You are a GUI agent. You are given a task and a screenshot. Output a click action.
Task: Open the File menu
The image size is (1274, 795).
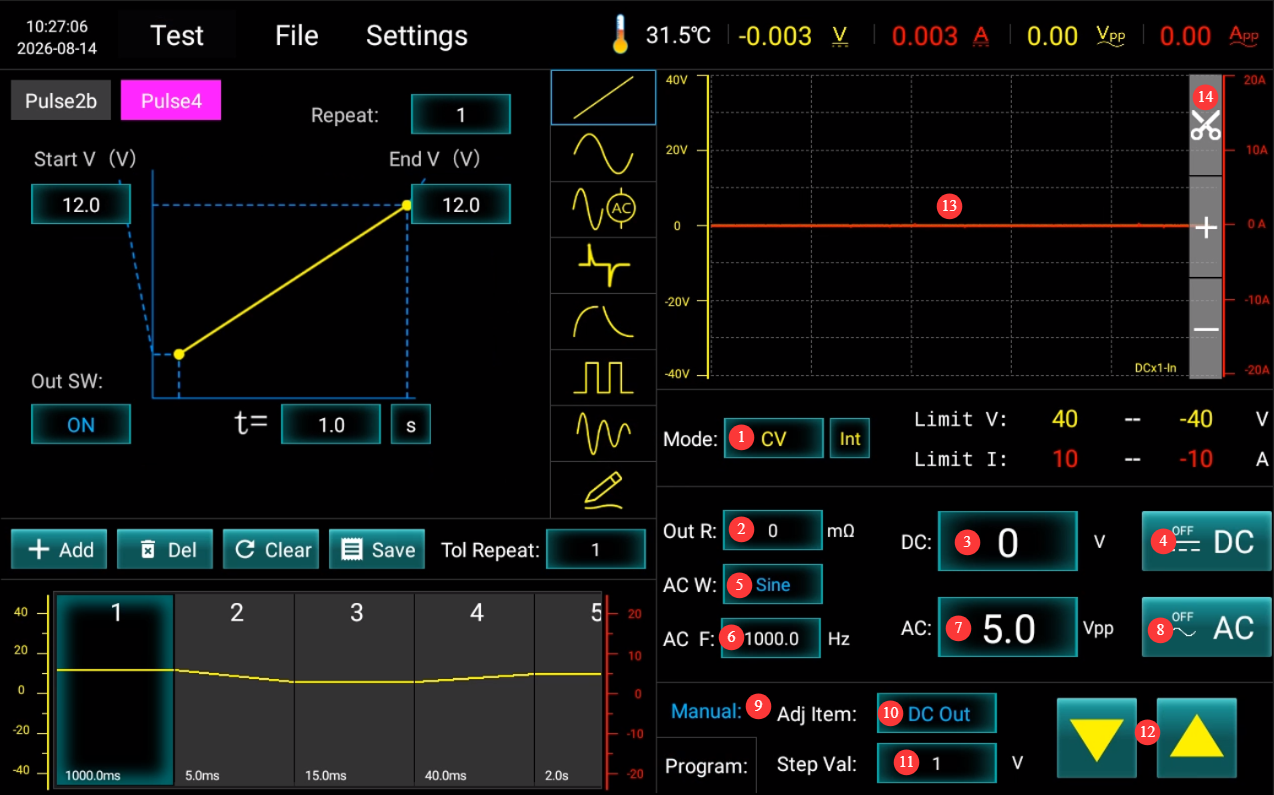(297, 36)
